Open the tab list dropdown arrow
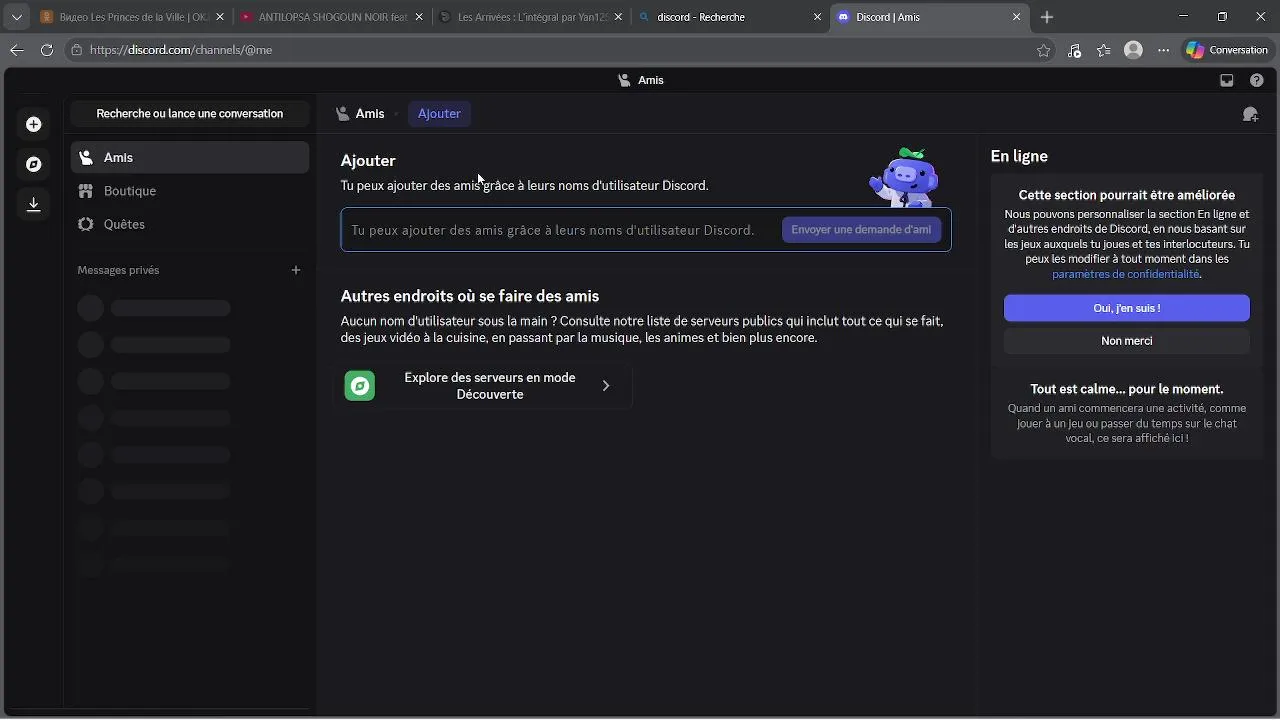Screen dimensions: 1280x720 tap(16, 17)
